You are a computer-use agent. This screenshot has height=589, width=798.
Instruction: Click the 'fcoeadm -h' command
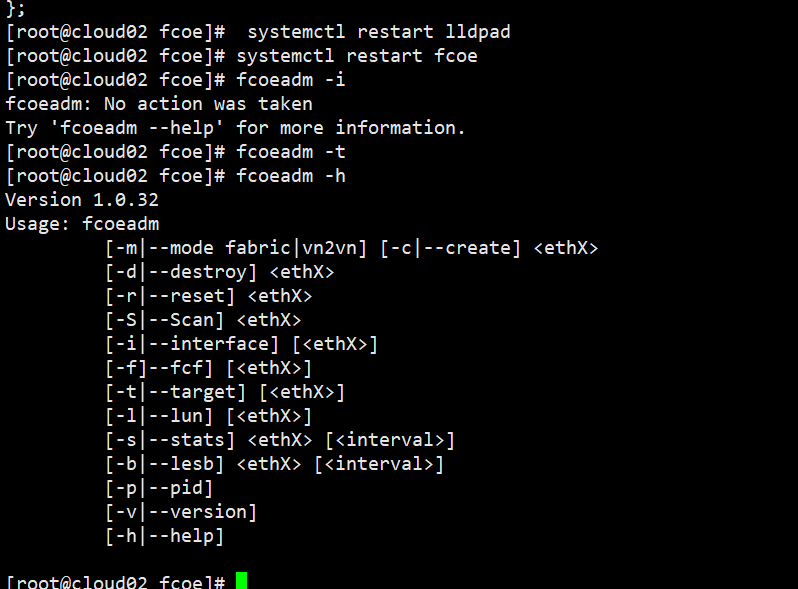pyautogui.click(x=290, y=176)
